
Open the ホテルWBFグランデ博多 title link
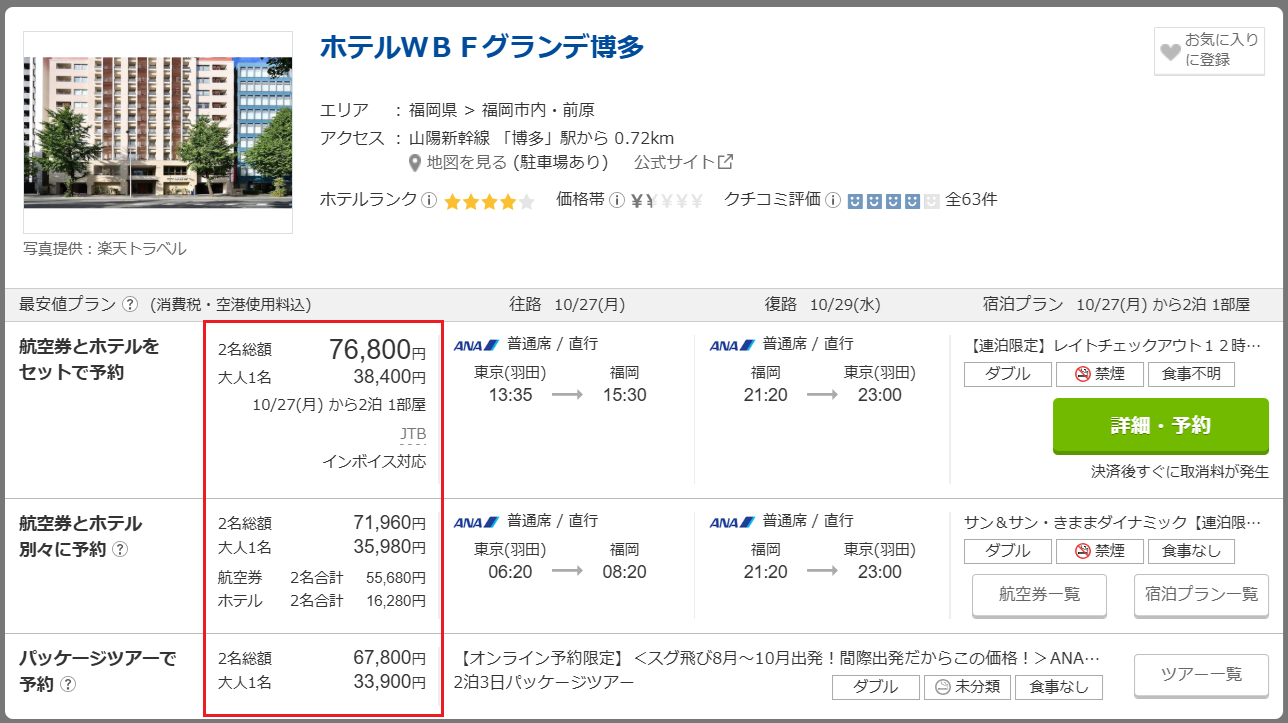click(x=482, y=47)
